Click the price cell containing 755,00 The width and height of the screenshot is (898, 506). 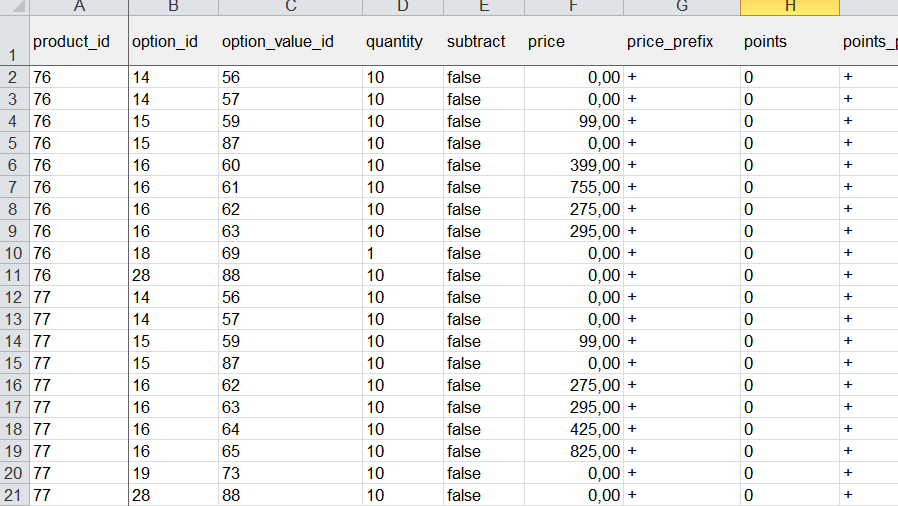[x=573, y=188]
